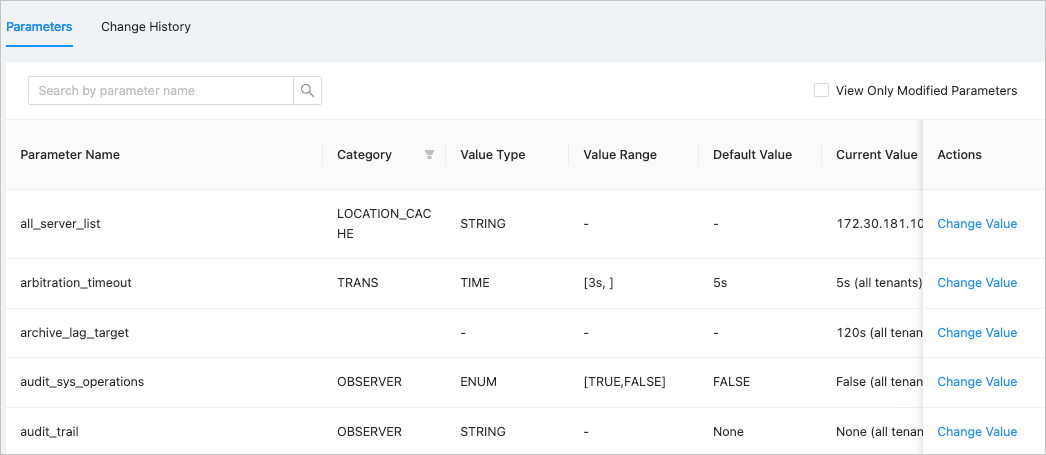1046x455 pixels.
Task: Click the Actions column header
Action: [959, 155]
